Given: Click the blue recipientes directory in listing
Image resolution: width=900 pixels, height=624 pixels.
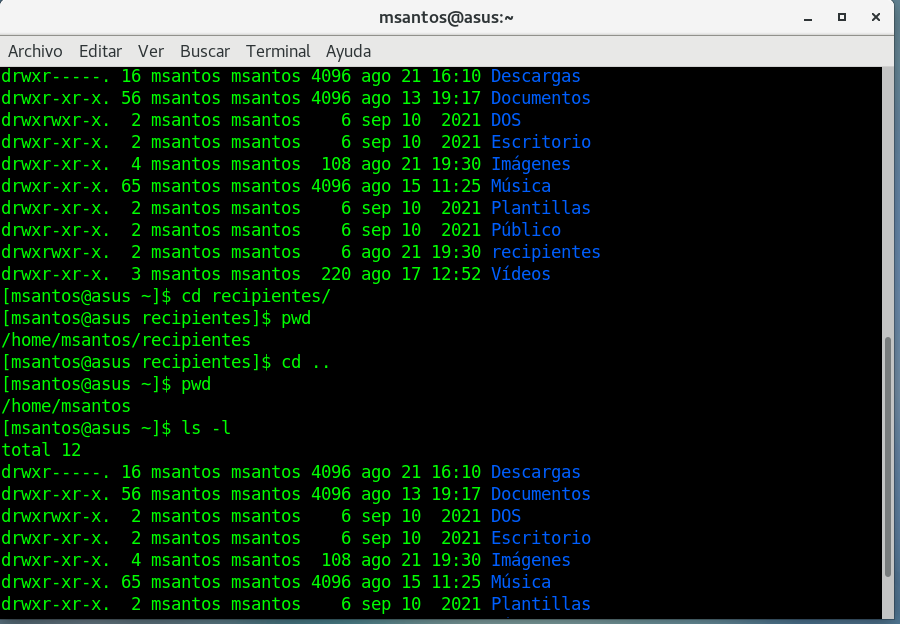Looking at the screenshot, I should tap(545, 252).
